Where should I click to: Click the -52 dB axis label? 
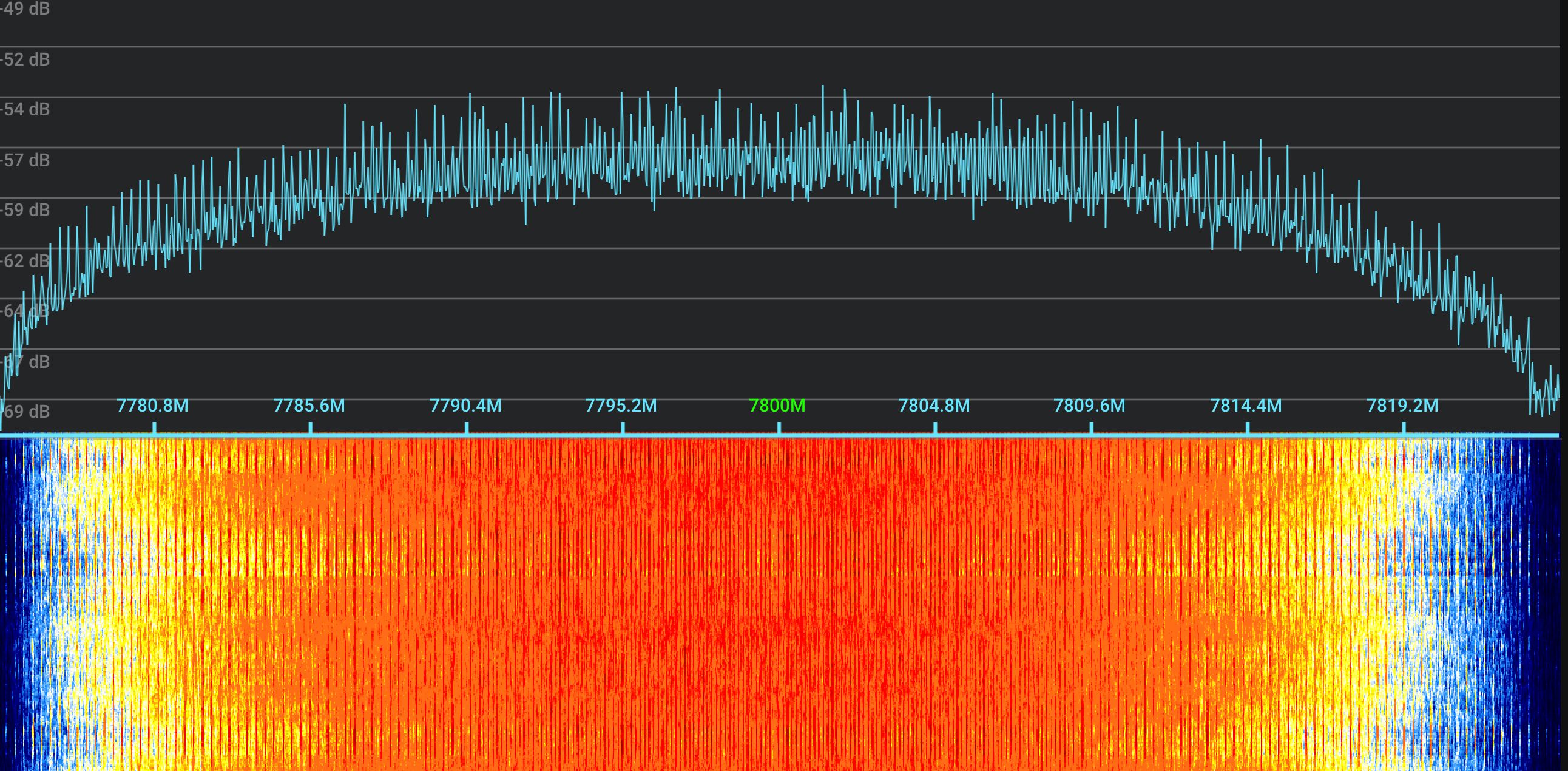point(25,59)
